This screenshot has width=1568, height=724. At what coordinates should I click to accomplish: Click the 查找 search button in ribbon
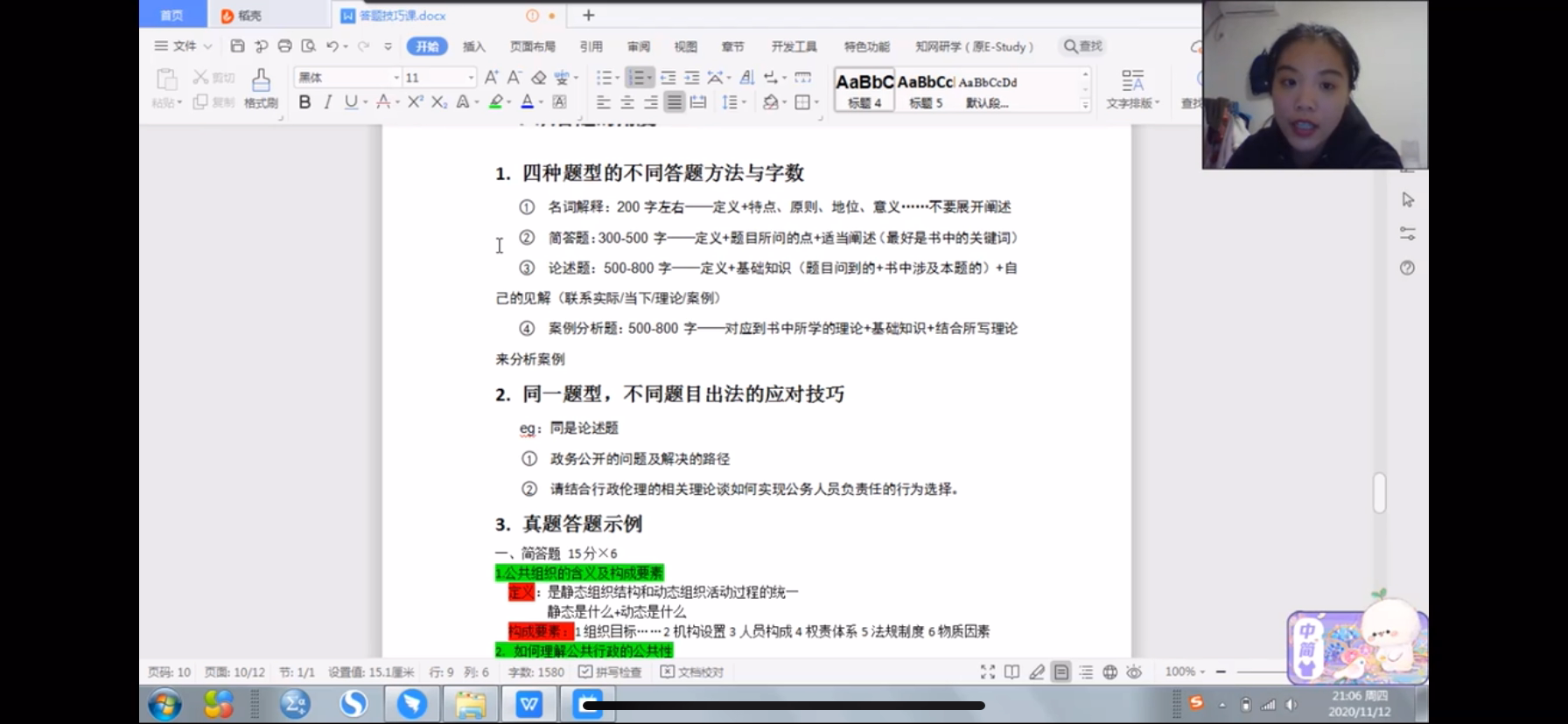[x=1083, y=46]
